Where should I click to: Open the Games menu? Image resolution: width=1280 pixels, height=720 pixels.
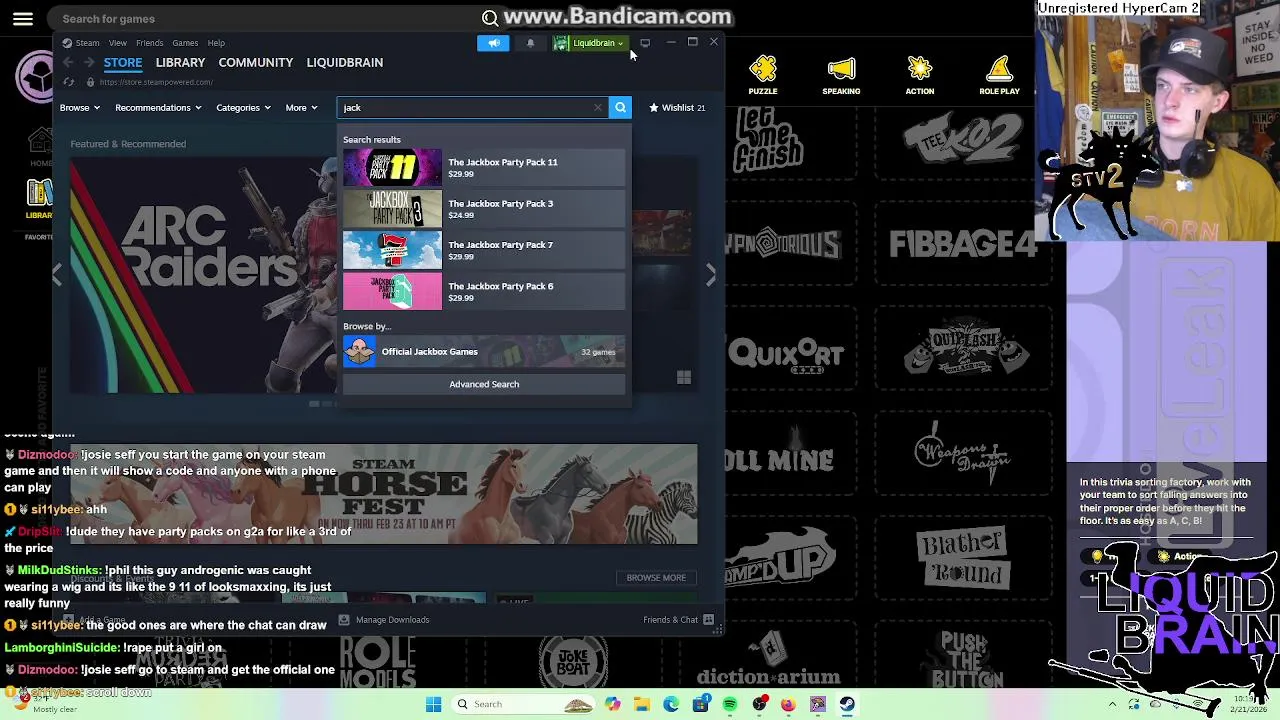tap(185, 43)
